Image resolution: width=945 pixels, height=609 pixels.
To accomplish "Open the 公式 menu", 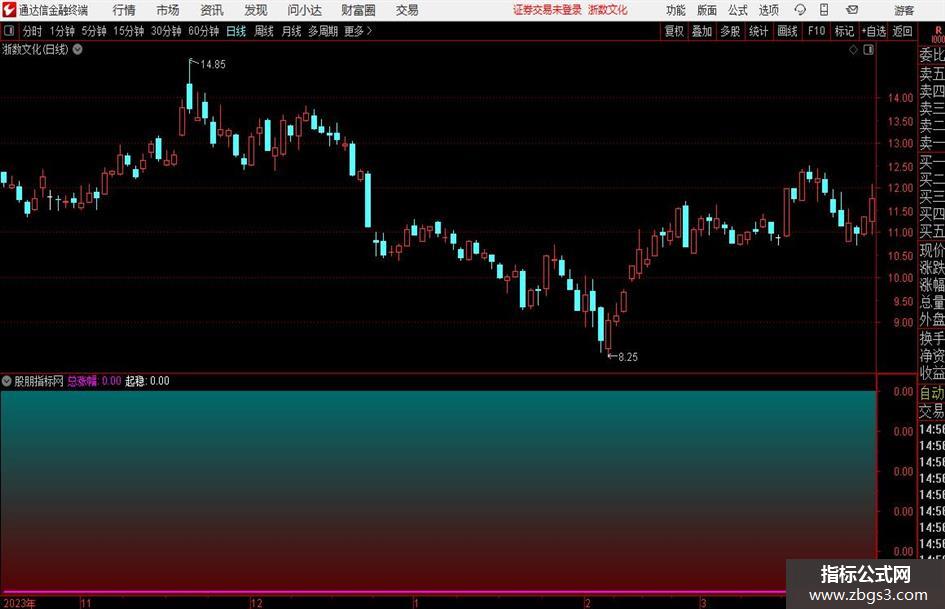I will pyautogui.click(x=738, y=10).
